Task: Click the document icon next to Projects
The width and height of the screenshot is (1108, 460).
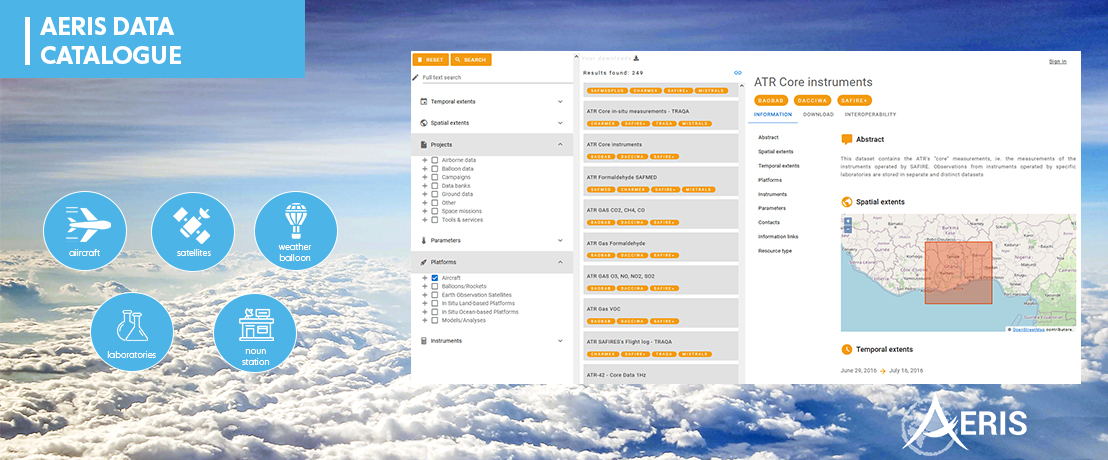Action: click(424, 144)
